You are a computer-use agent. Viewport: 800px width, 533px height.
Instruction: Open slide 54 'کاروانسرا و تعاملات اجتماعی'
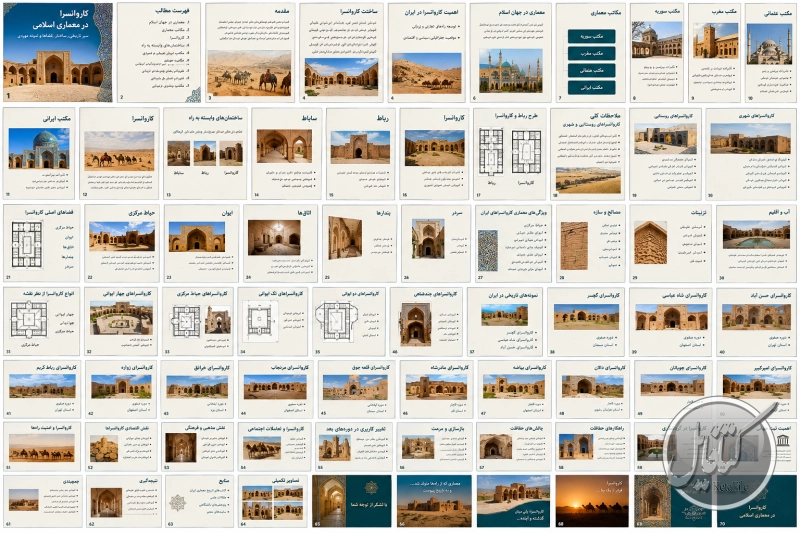[274, 446]
